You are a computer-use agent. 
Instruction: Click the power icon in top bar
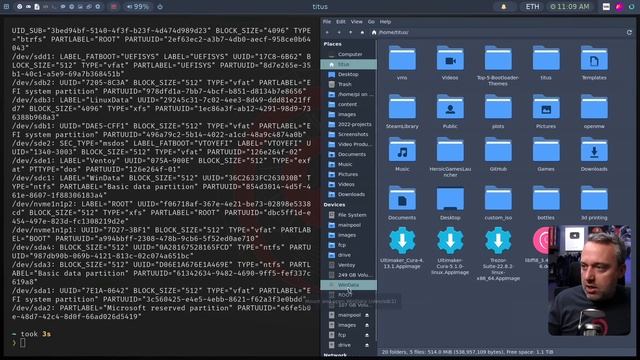click(x=160, y=7)
